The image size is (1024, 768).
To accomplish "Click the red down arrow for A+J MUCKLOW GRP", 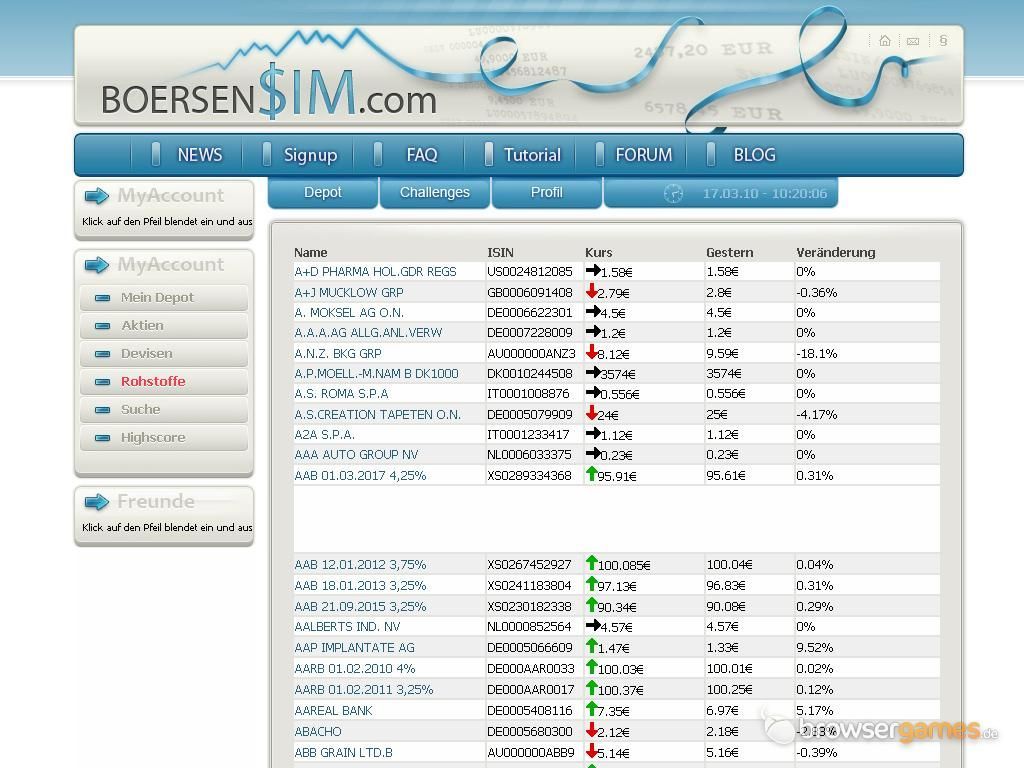I will [x=592, y=291].
